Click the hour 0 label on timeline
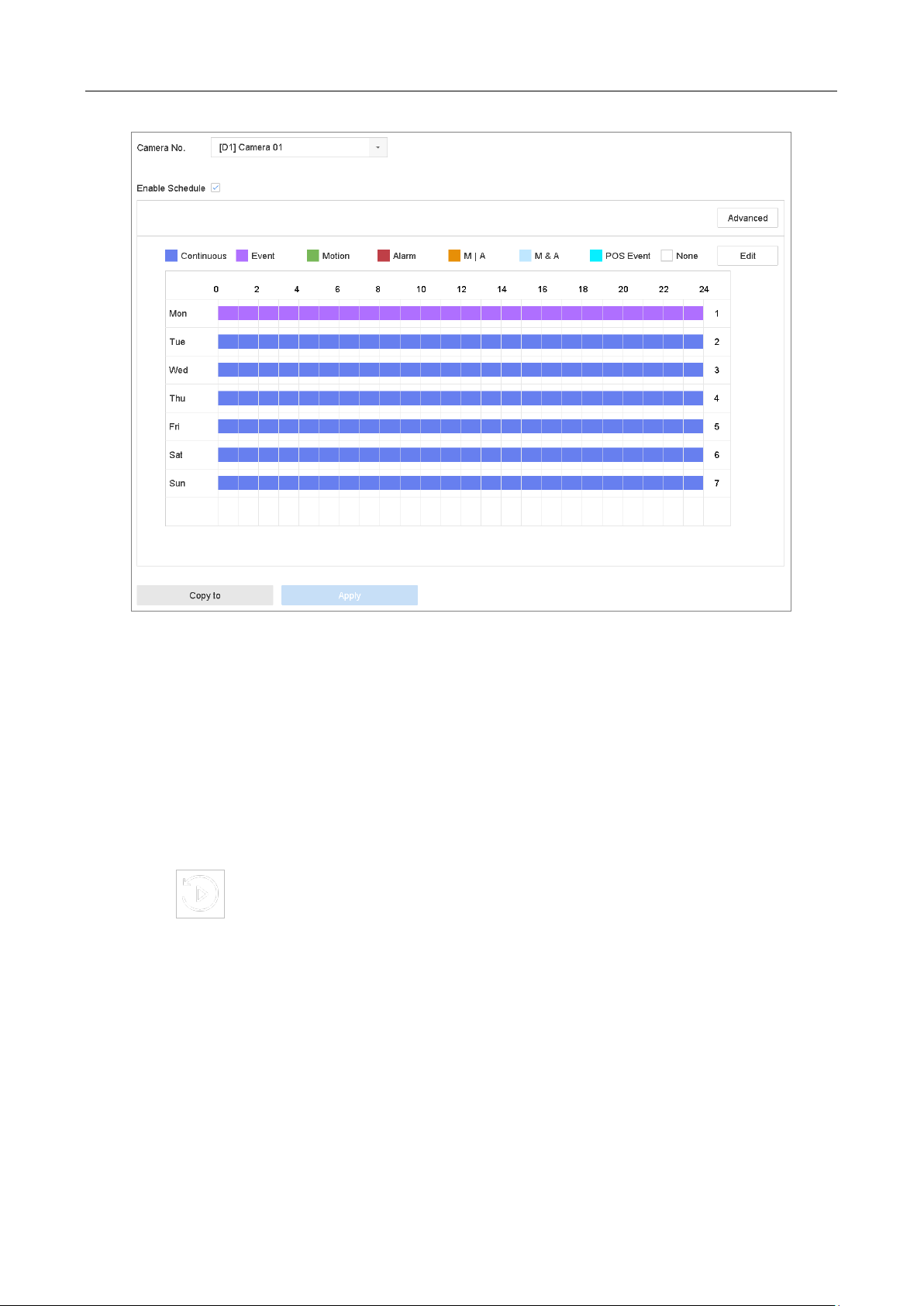Viewport: 924px width, 1306px height. (x=216, y=289)
